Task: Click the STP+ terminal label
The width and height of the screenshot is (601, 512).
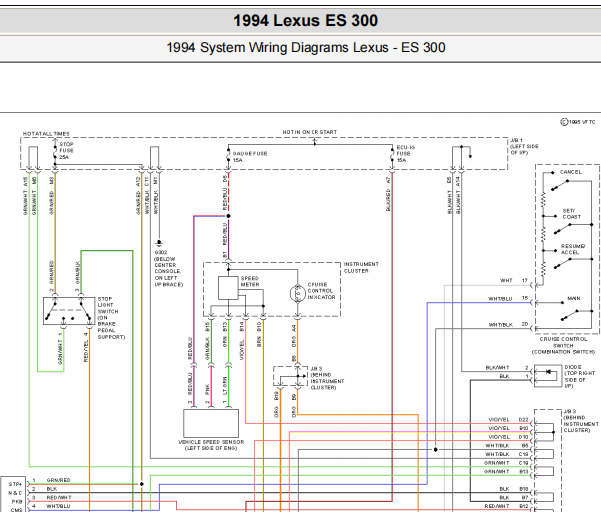Action: pyautogui.click(x=15, y=484)
